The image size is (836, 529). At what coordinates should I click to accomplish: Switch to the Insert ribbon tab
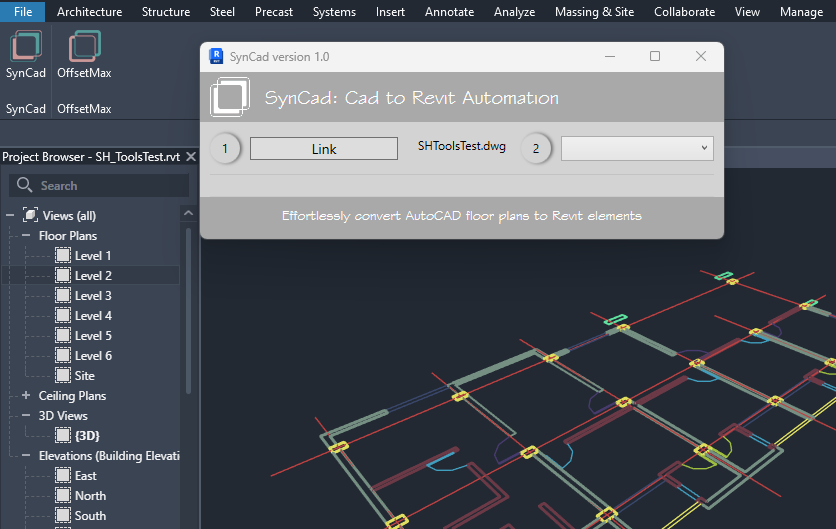coord(390,11)
